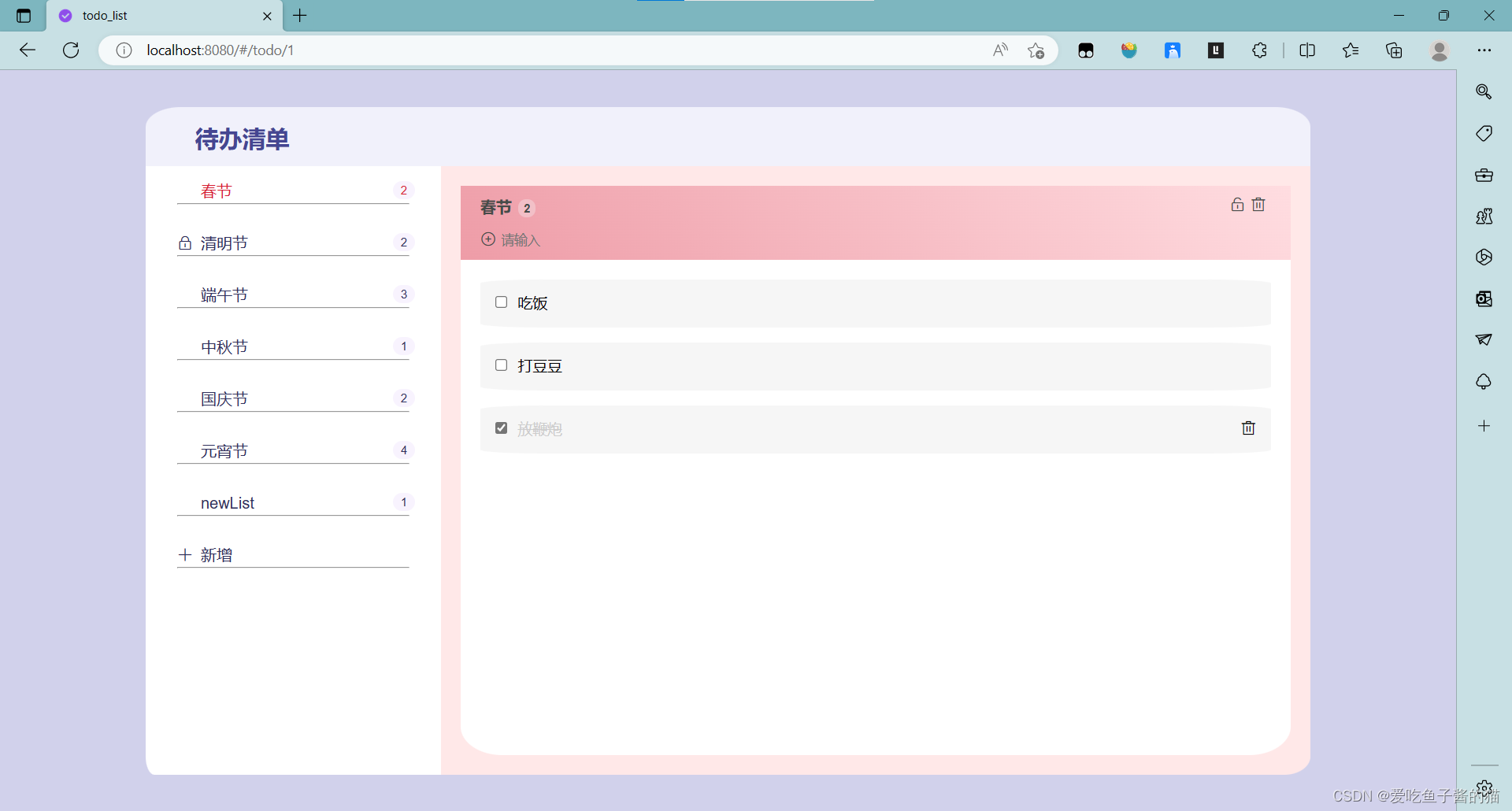Open Settings and more ellipsis menu
This screenshot has height=811, width=1512.
pyautogui.click(x=1484, y=50)
